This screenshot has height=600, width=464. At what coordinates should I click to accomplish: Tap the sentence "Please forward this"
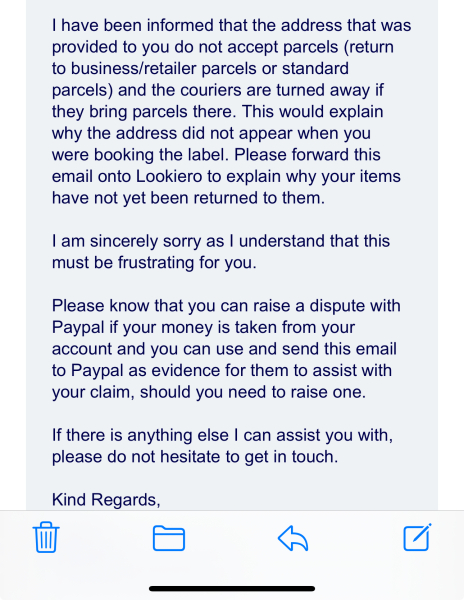[x=307, y=155]
